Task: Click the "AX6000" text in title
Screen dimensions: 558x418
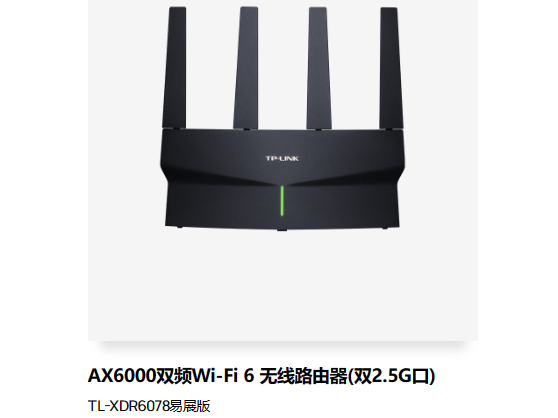Action: coord(122,376)
